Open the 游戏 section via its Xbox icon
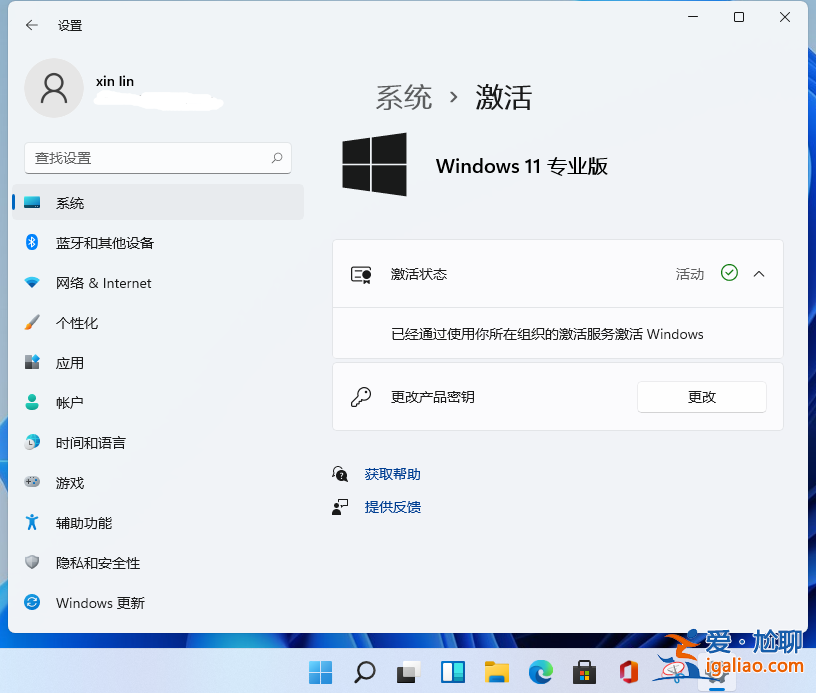The width and height of the screenshot is (816, 693). point(33,482)
